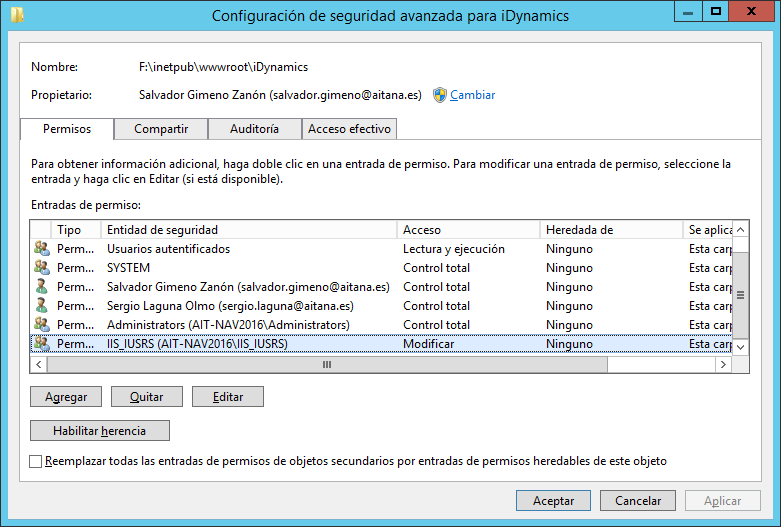Click the Se aplica column header
This screenshot has height=527, width=781.
[x=708, y=230]
